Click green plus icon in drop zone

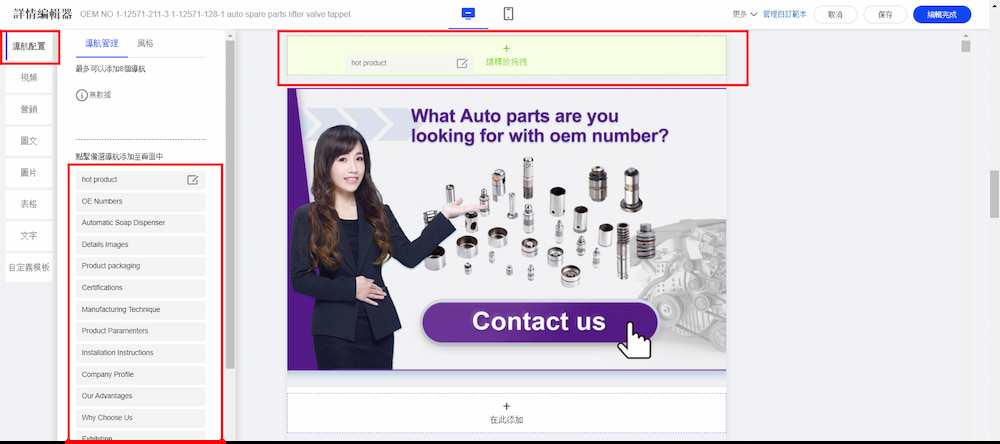click(506, 48)
